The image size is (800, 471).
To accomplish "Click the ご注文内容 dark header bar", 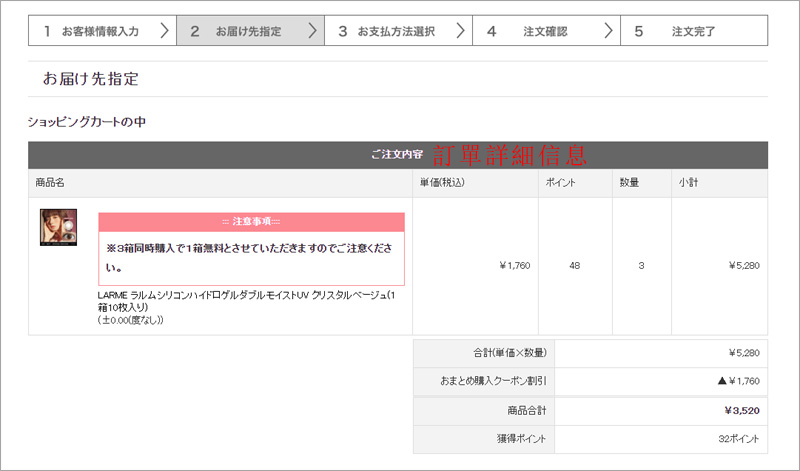I will 397,155.
